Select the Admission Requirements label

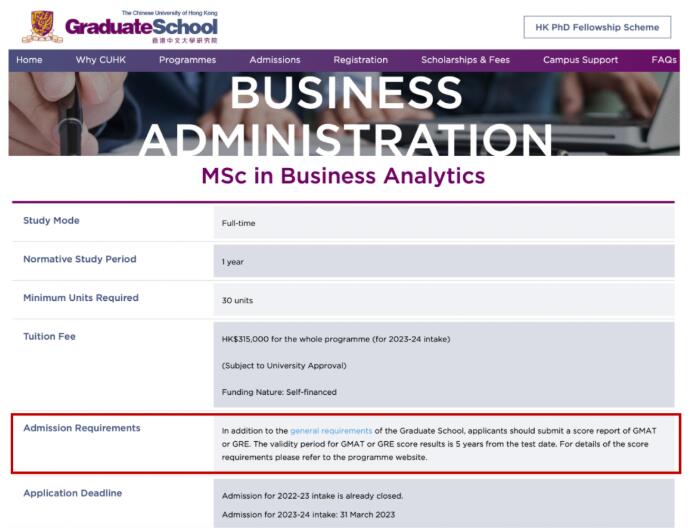click(82, 428)
